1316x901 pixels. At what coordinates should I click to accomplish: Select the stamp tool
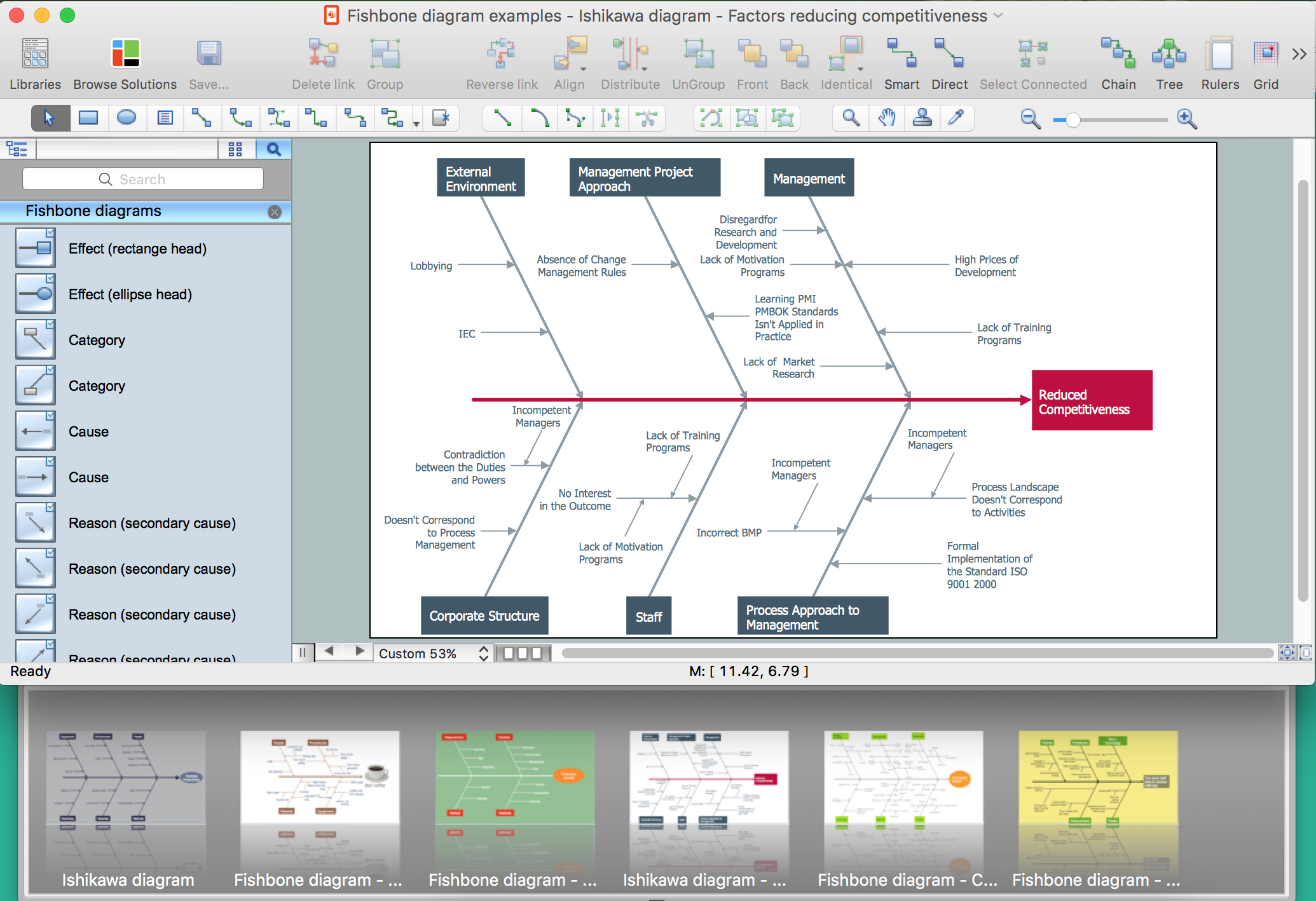tap(922, 118)
